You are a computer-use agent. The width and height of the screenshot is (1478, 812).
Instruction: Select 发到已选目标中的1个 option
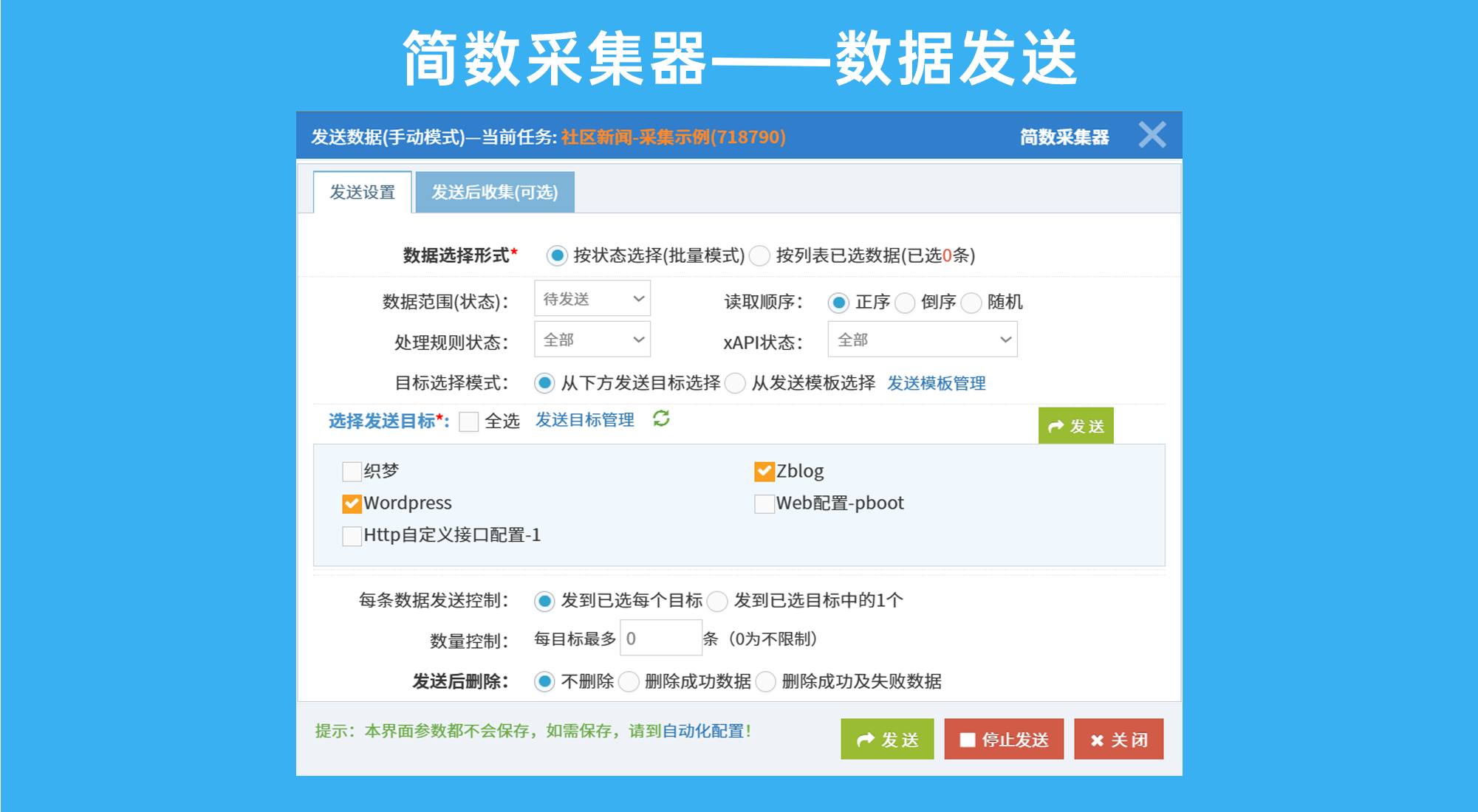717,601
